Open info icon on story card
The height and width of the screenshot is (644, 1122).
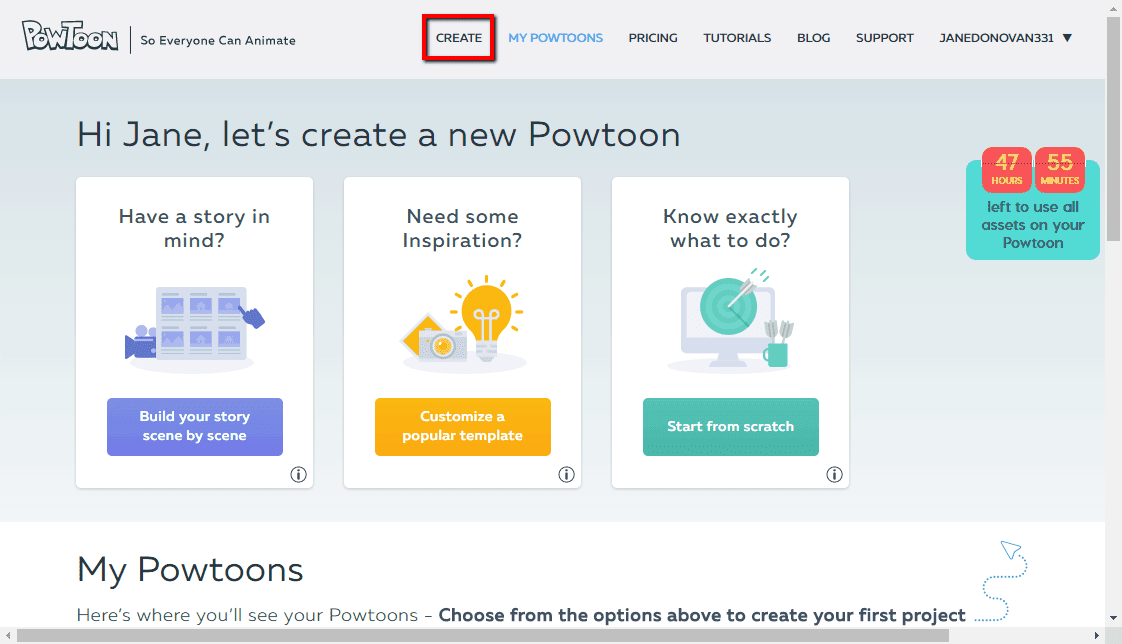tap(298, 474)
